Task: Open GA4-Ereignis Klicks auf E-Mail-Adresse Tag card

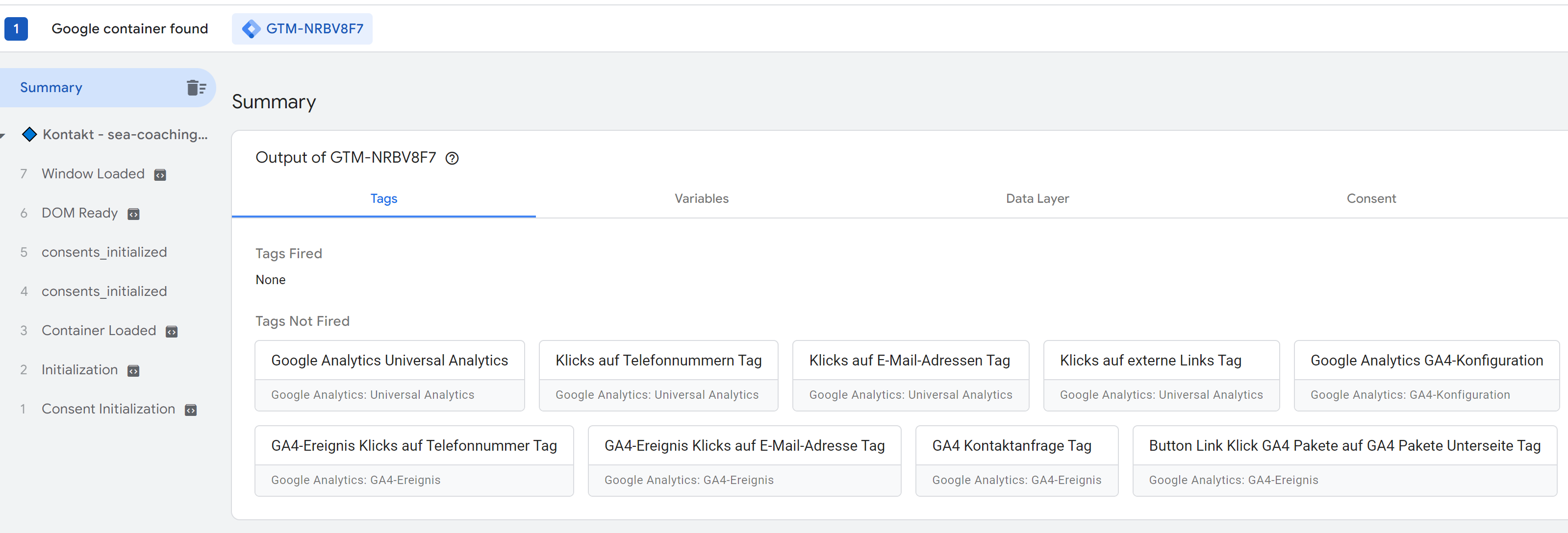Action: 744,461
